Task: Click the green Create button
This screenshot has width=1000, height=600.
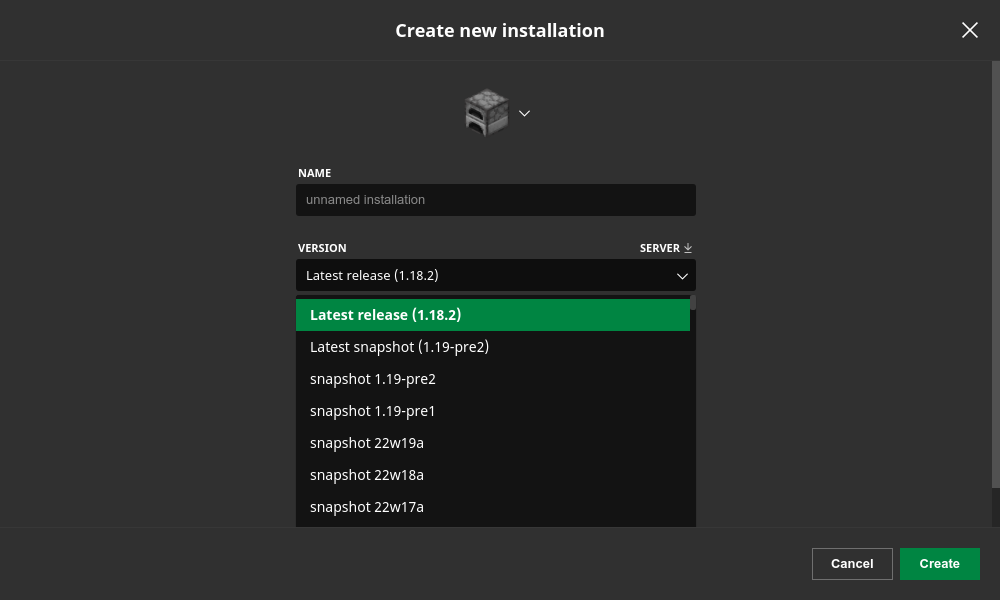Action: pos(939,564)
